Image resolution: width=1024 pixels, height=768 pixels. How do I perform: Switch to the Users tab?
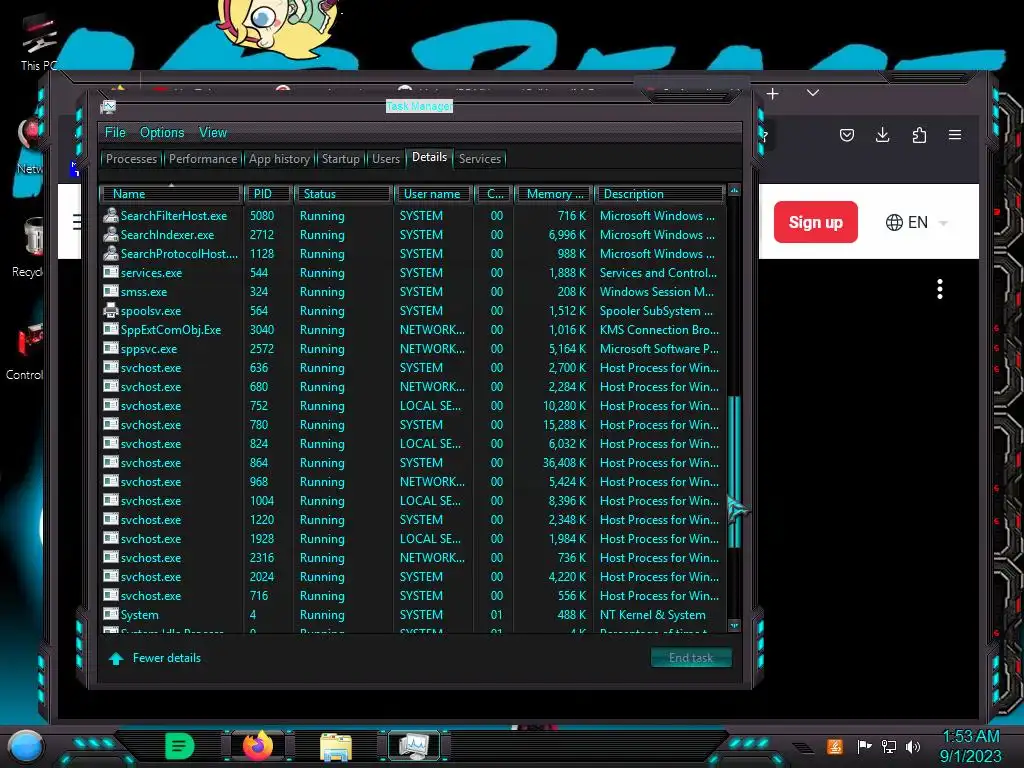click(385, 159)
